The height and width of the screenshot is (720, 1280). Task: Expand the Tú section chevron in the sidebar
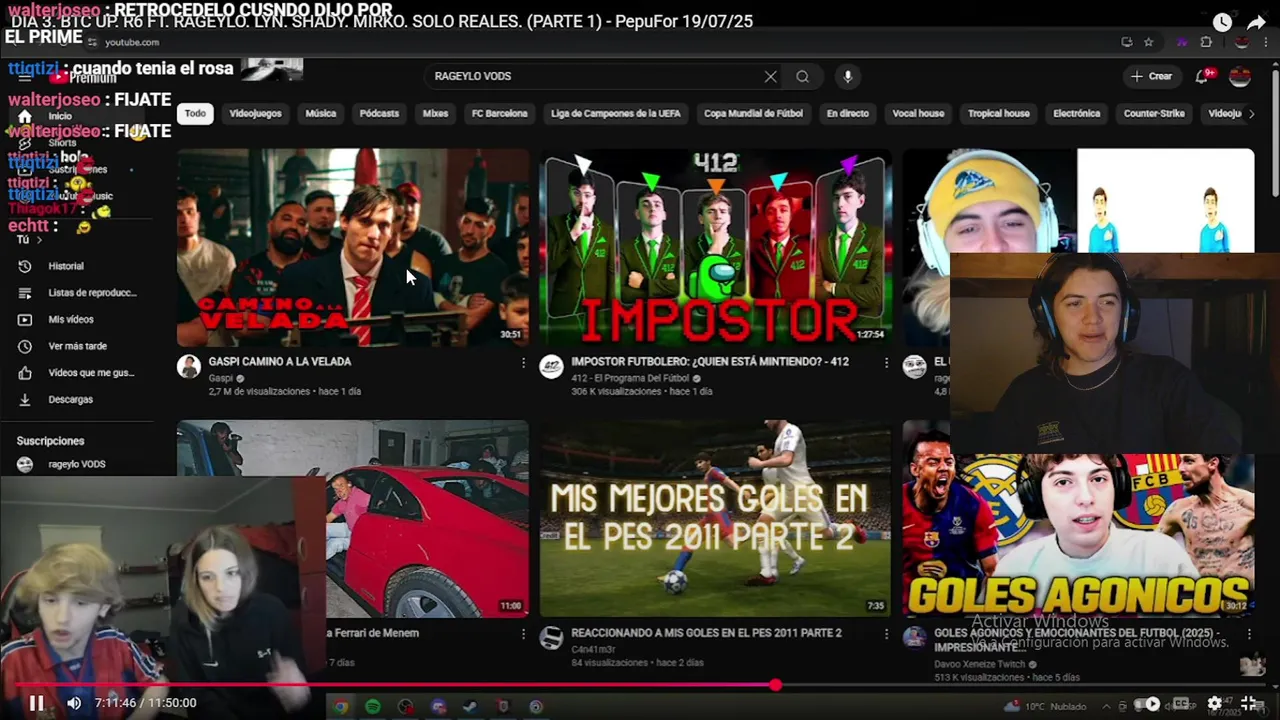39,240
